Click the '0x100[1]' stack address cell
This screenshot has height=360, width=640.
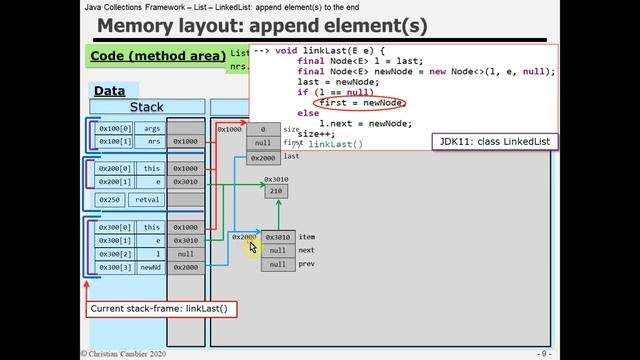click(115, 142)
